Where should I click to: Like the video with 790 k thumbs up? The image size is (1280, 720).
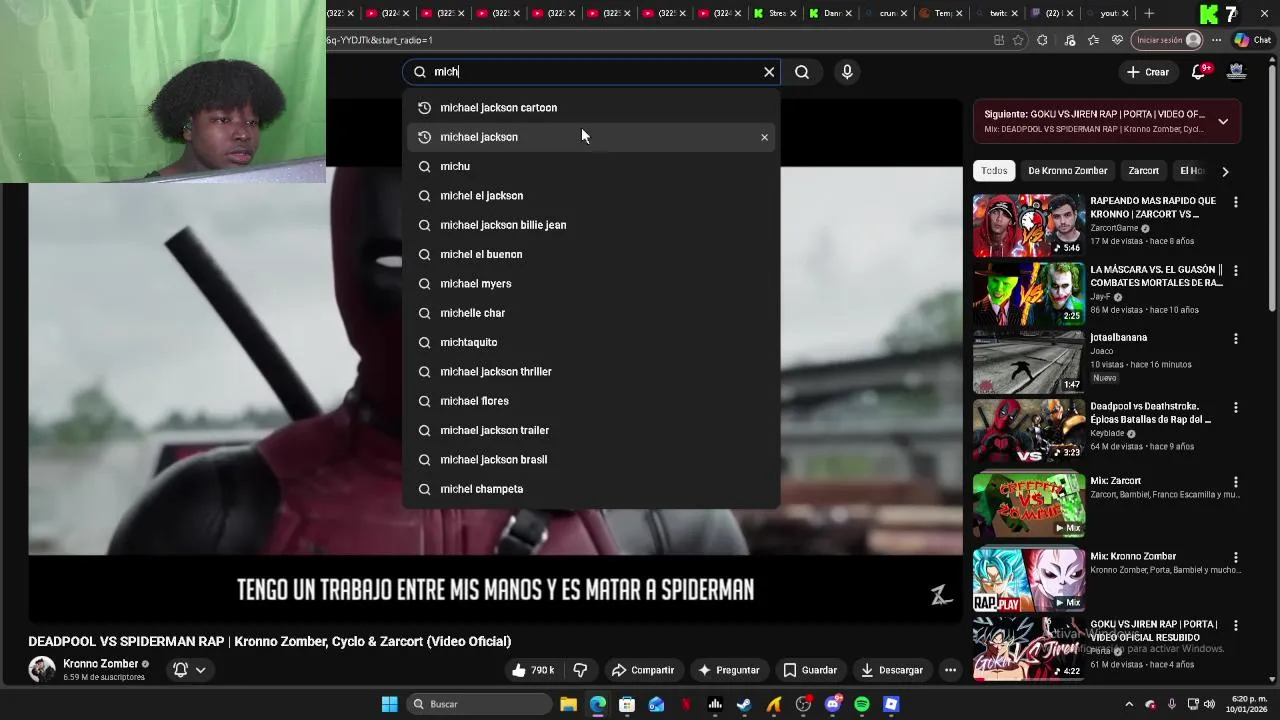click(532, 670)
